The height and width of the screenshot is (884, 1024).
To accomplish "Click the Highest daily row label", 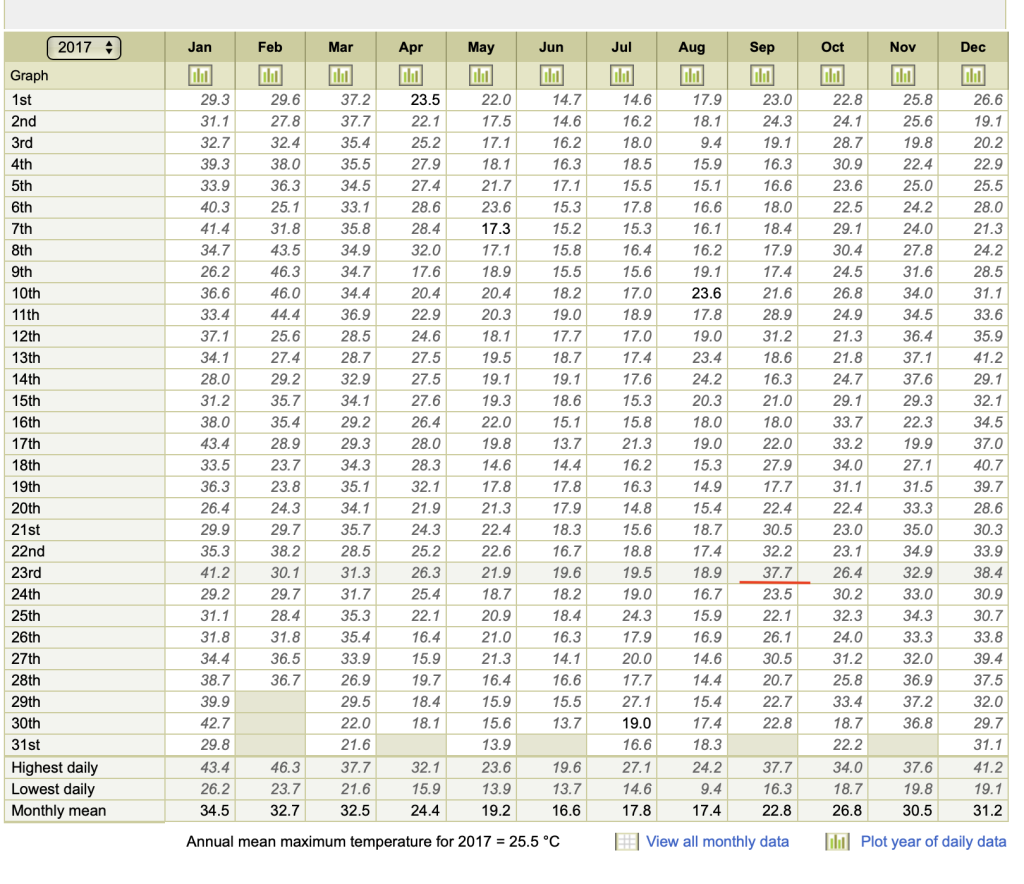I will (x=54, y=767).
